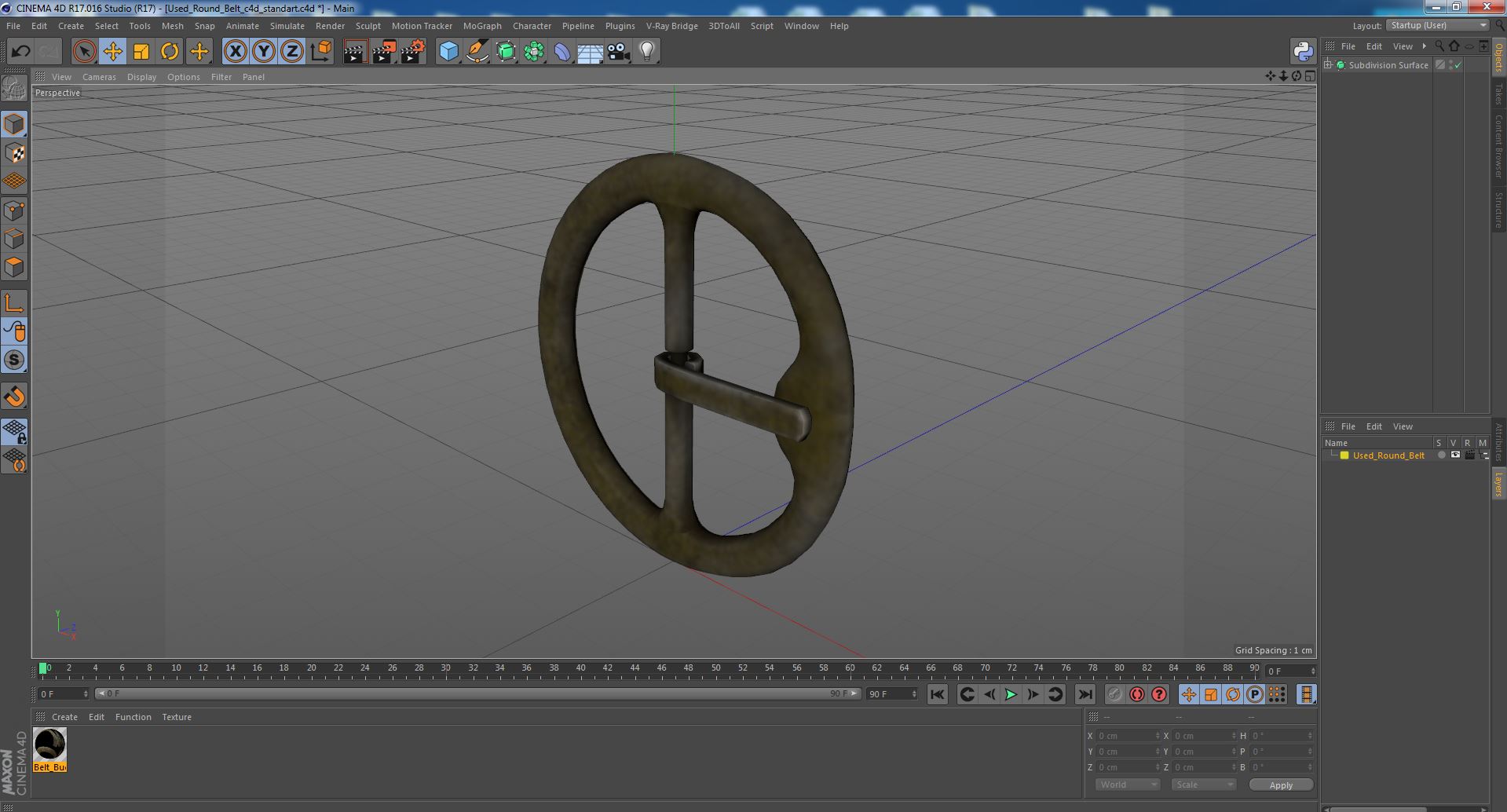Image resolution: width=1507 pixels, height=812 pixels.
Task: Render to Picture Viewer
Action: tap(384, 52)
